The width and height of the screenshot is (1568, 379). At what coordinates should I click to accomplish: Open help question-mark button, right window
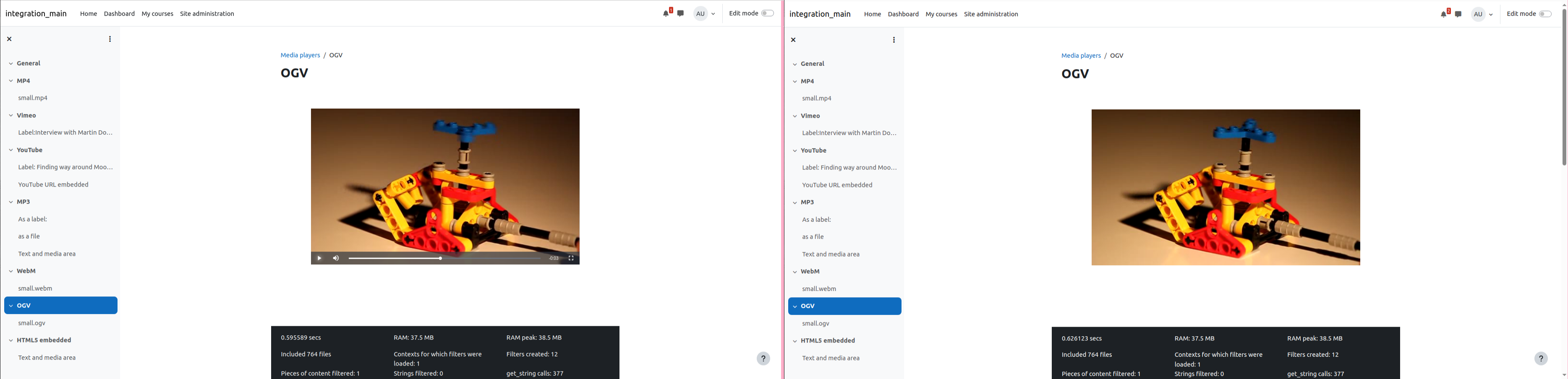(1541, 358)
